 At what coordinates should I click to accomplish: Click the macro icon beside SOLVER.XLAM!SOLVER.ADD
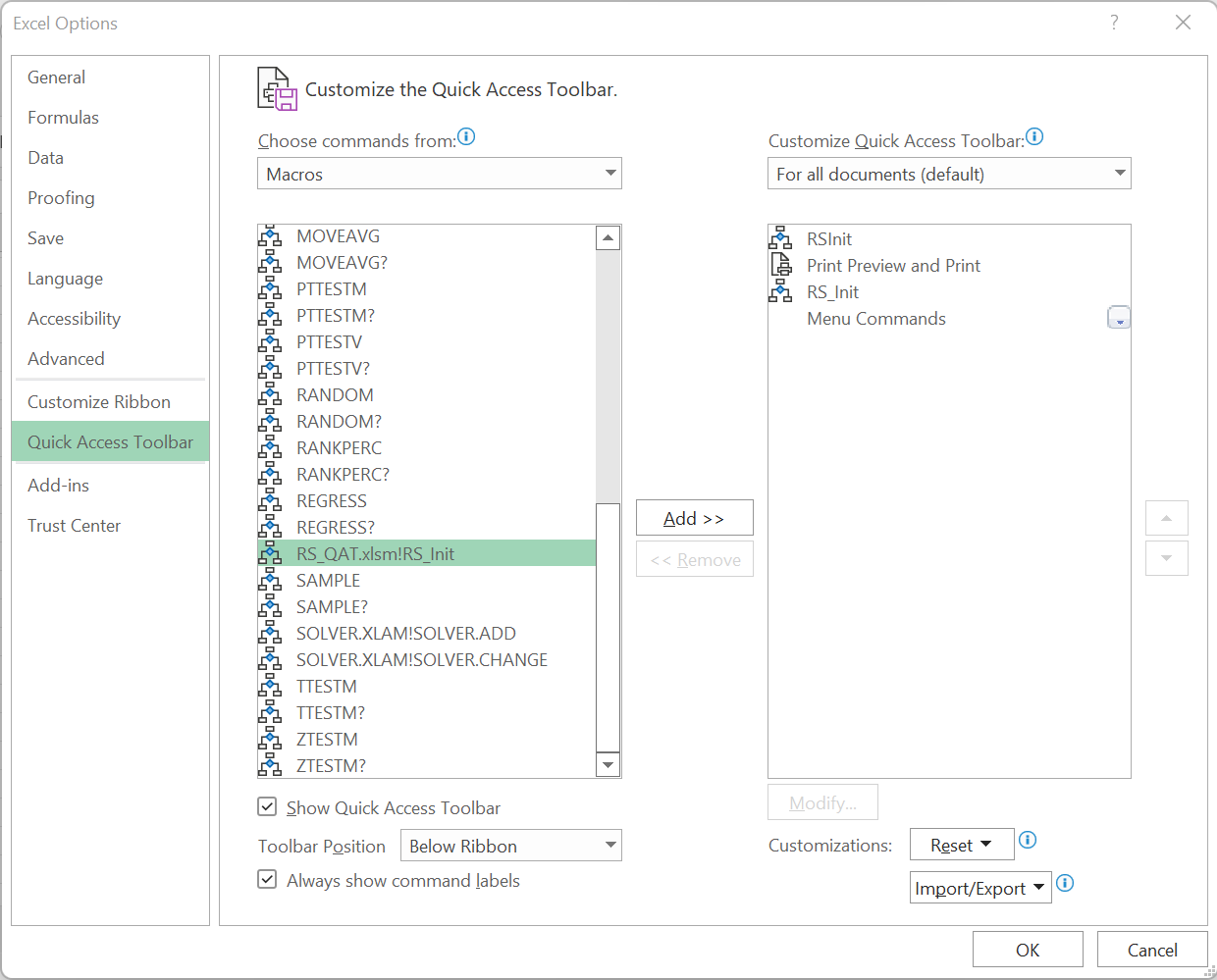269,634
